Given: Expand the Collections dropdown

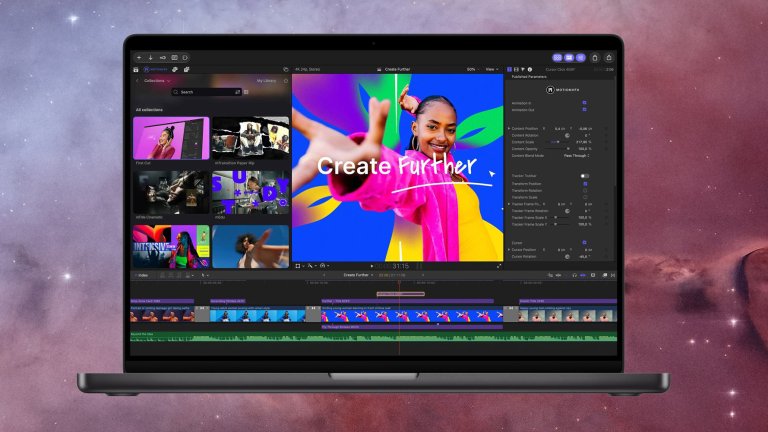Looking at the screenshot, I should pyautogui.click(x=157, y=81).
